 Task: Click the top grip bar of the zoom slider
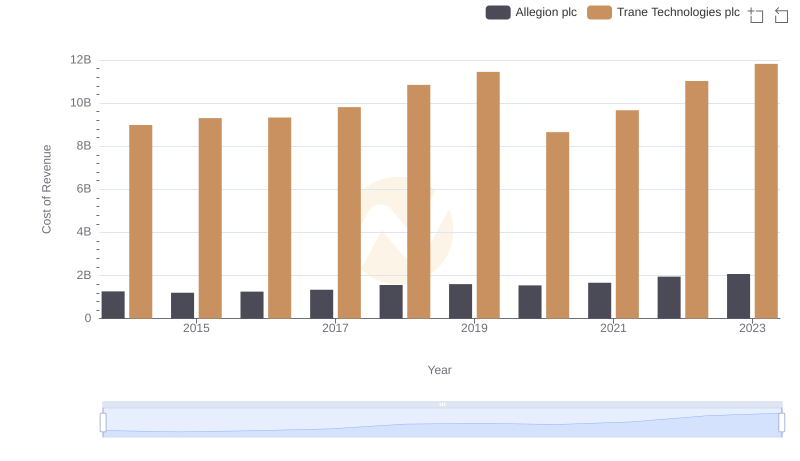pos(442,404)
